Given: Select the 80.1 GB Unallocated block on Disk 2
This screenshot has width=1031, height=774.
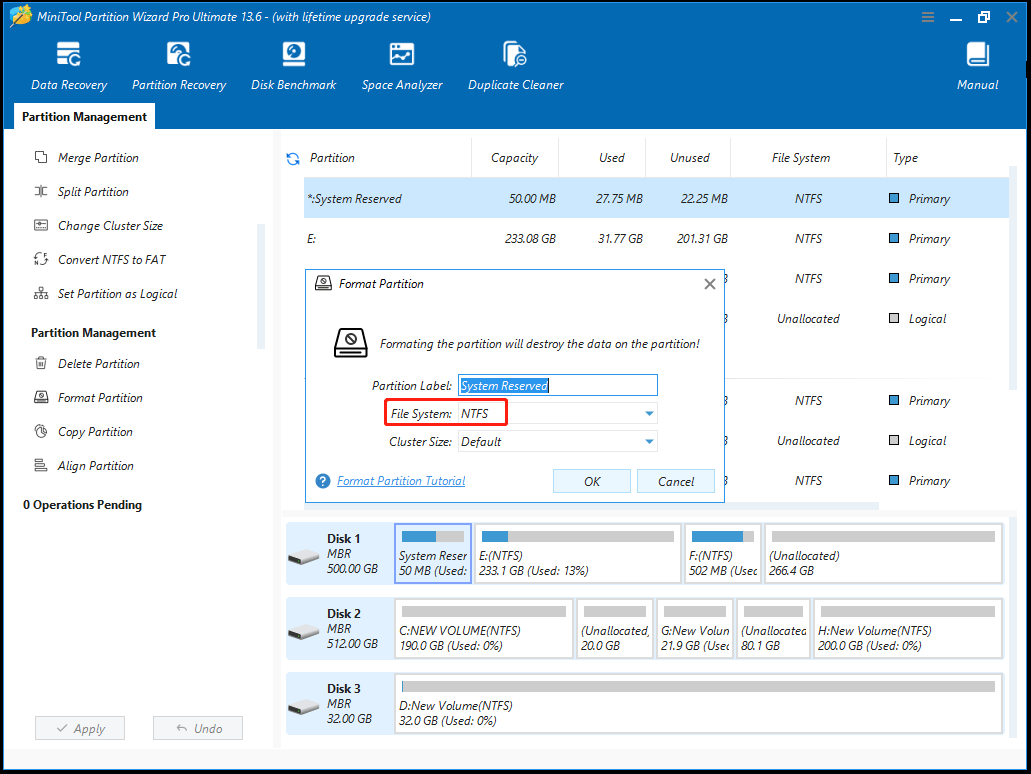Looking at the screenshot, I should click(x=773, y=629).
